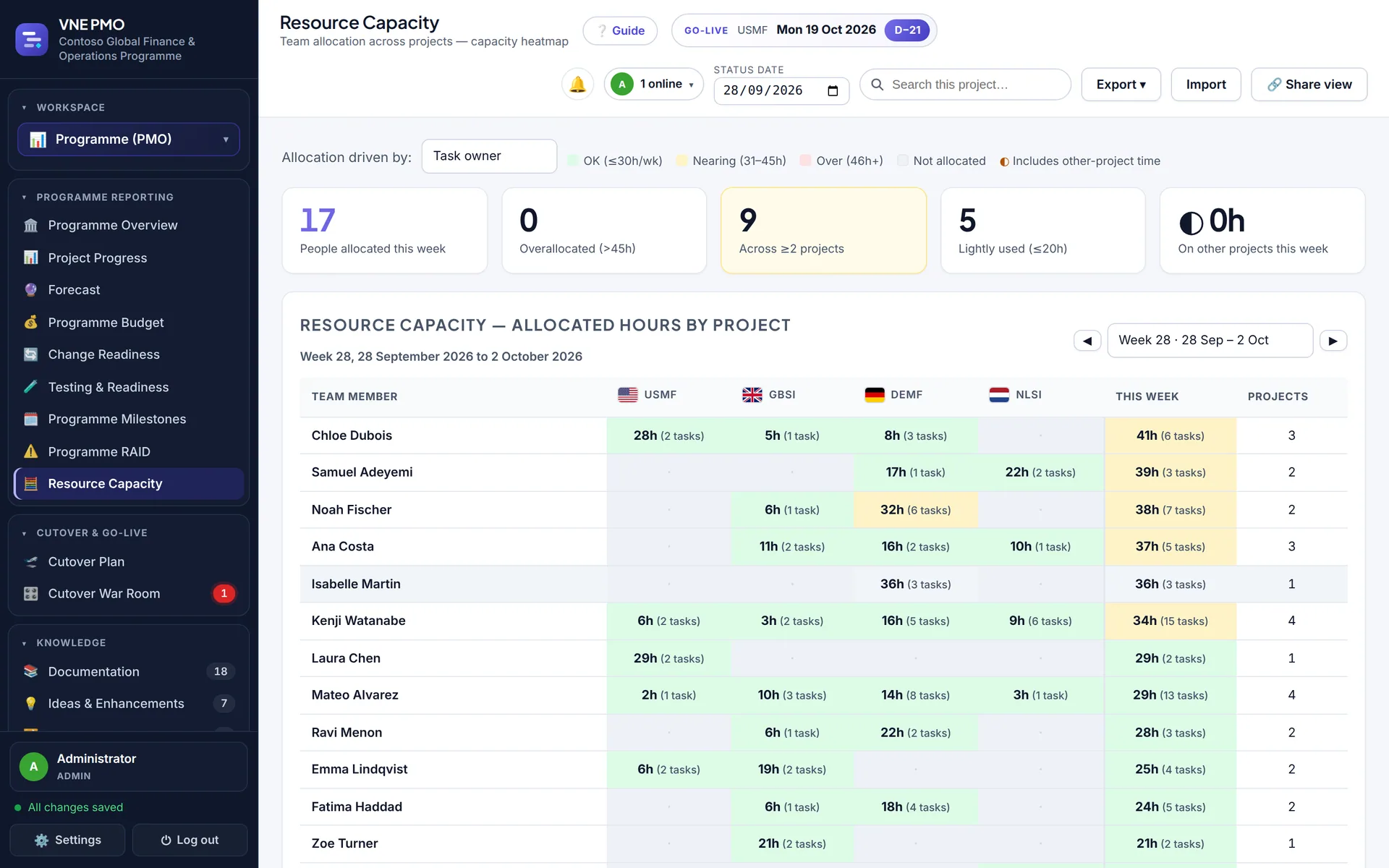The height and width of the screenshot is (868, 1389).
Task: Click the Programme Overview building icon
Action: click(x=30, y=226)
